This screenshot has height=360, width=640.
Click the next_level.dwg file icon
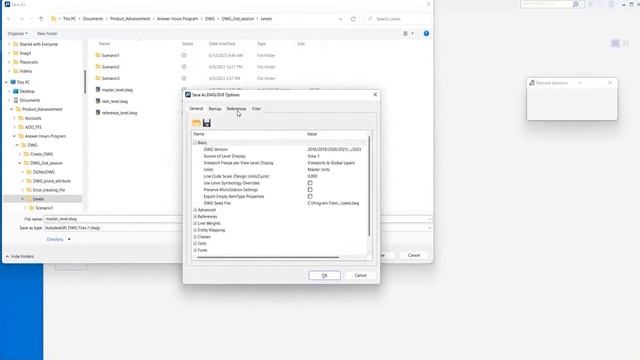tap(98, 101)
